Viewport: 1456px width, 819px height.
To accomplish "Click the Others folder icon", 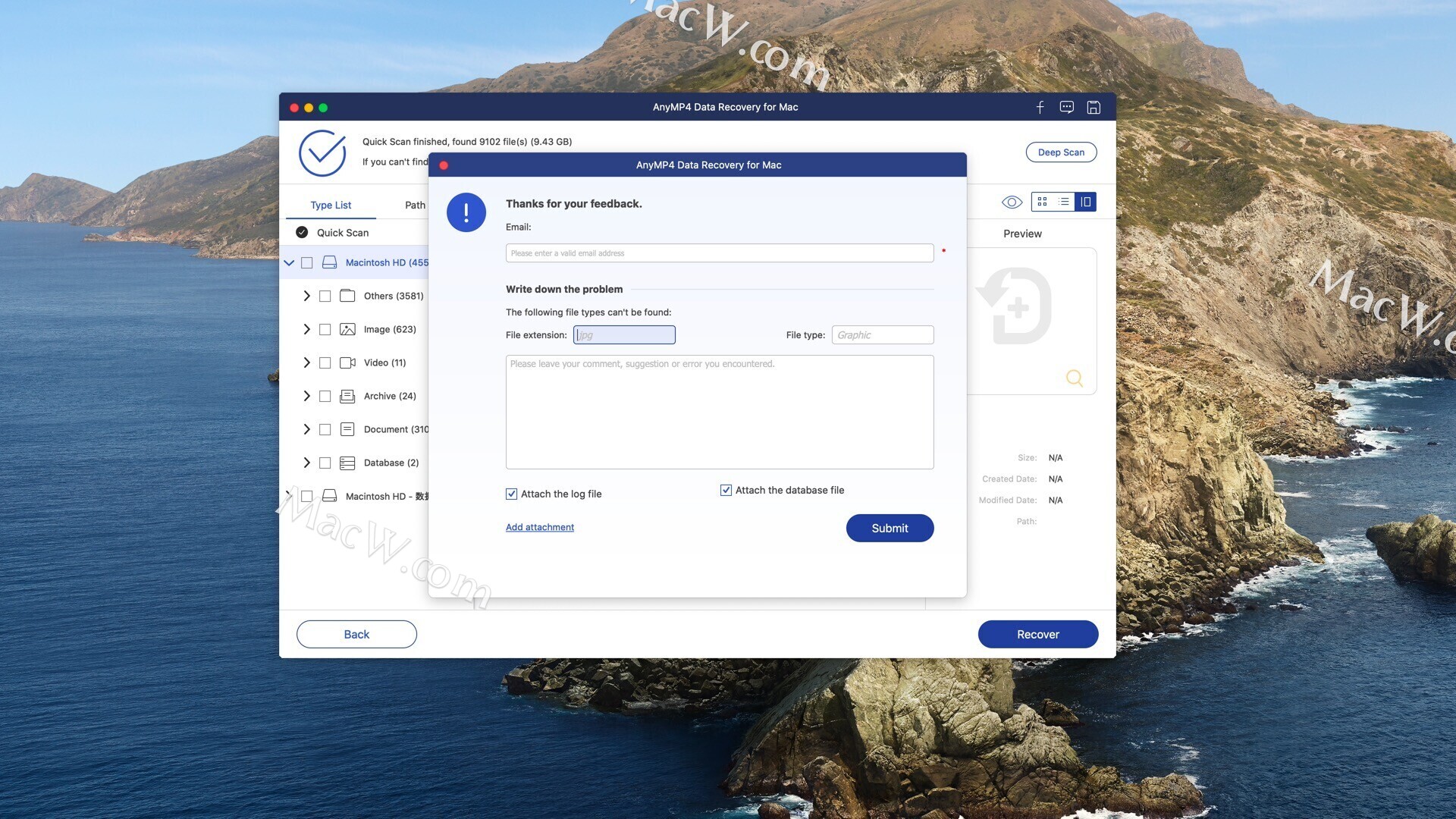I will (x=347, y=296).
